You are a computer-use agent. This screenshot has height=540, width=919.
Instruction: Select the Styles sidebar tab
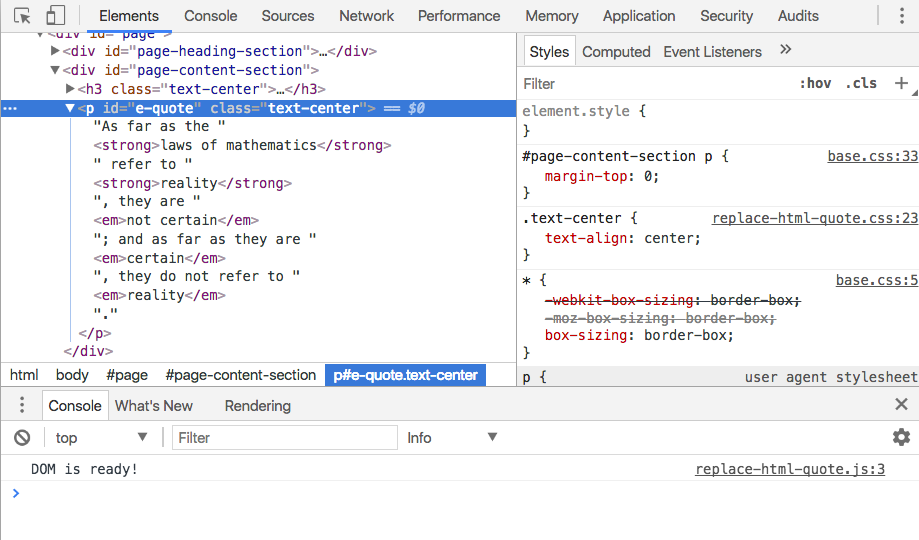[x=549, y=52]
